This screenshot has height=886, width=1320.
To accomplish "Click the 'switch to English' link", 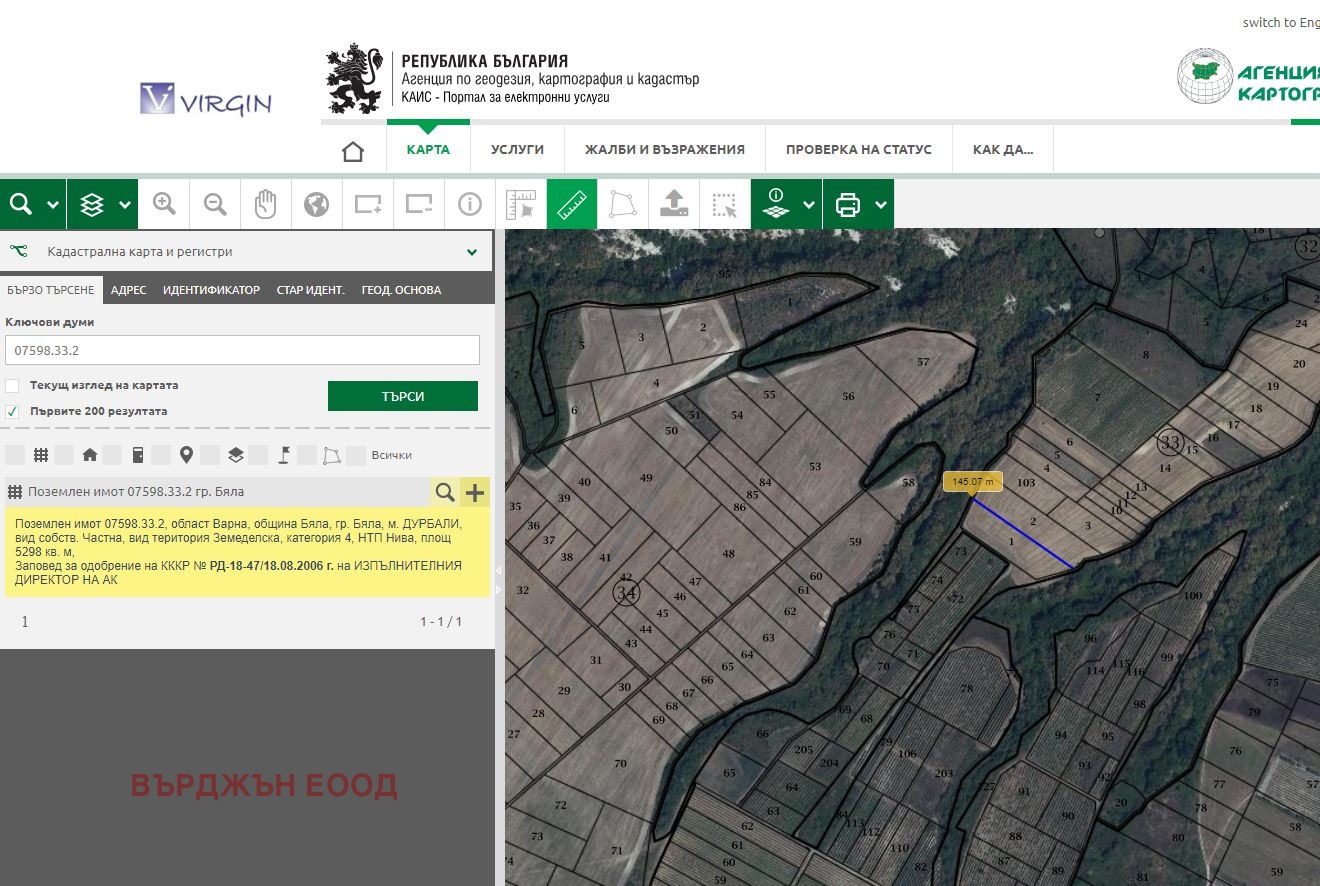I will [x=1280, y=22].
